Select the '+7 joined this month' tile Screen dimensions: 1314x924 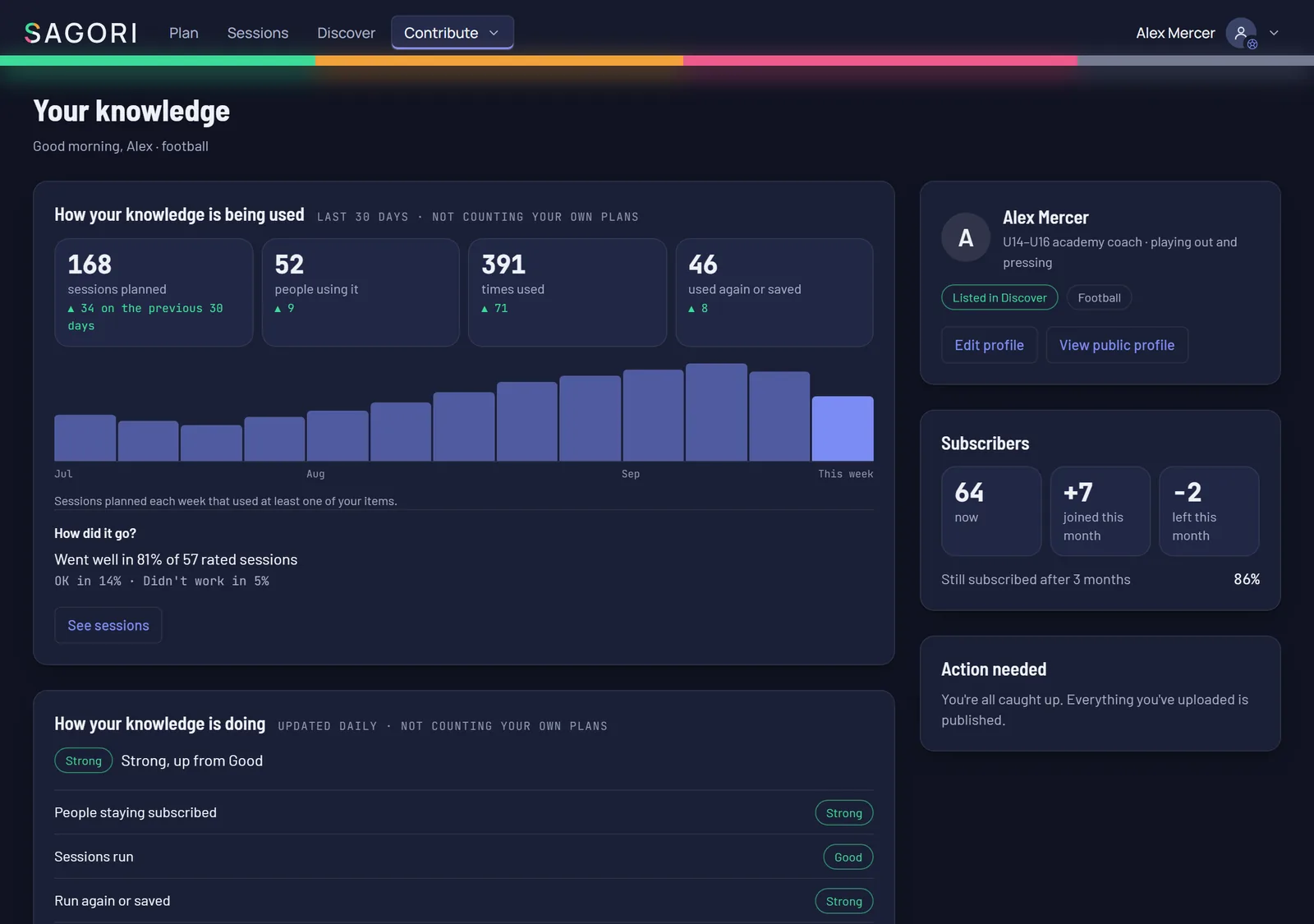click(x=1100, y=511)
